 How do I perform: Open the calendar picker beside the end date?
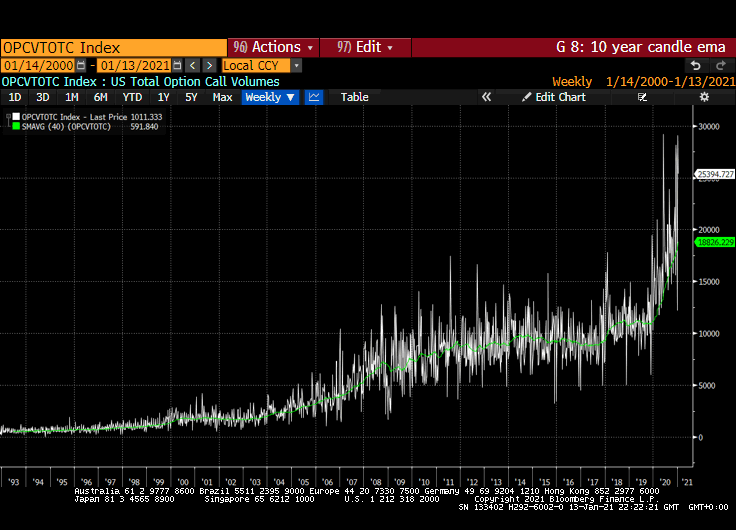point(177,65)
